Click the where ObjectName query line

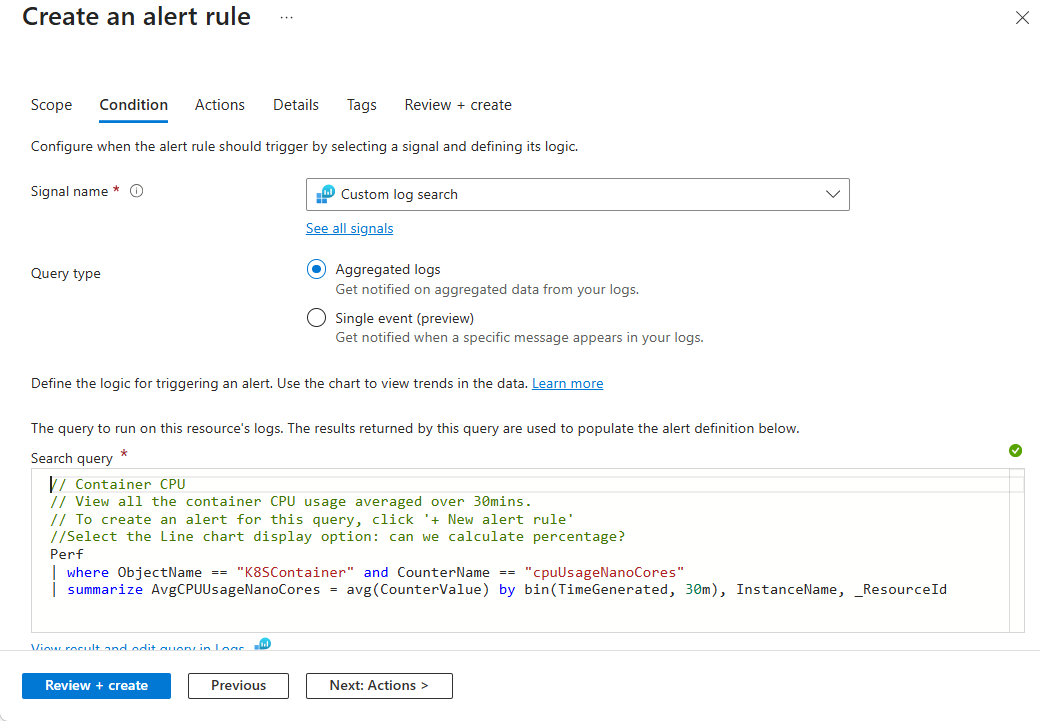367,572
